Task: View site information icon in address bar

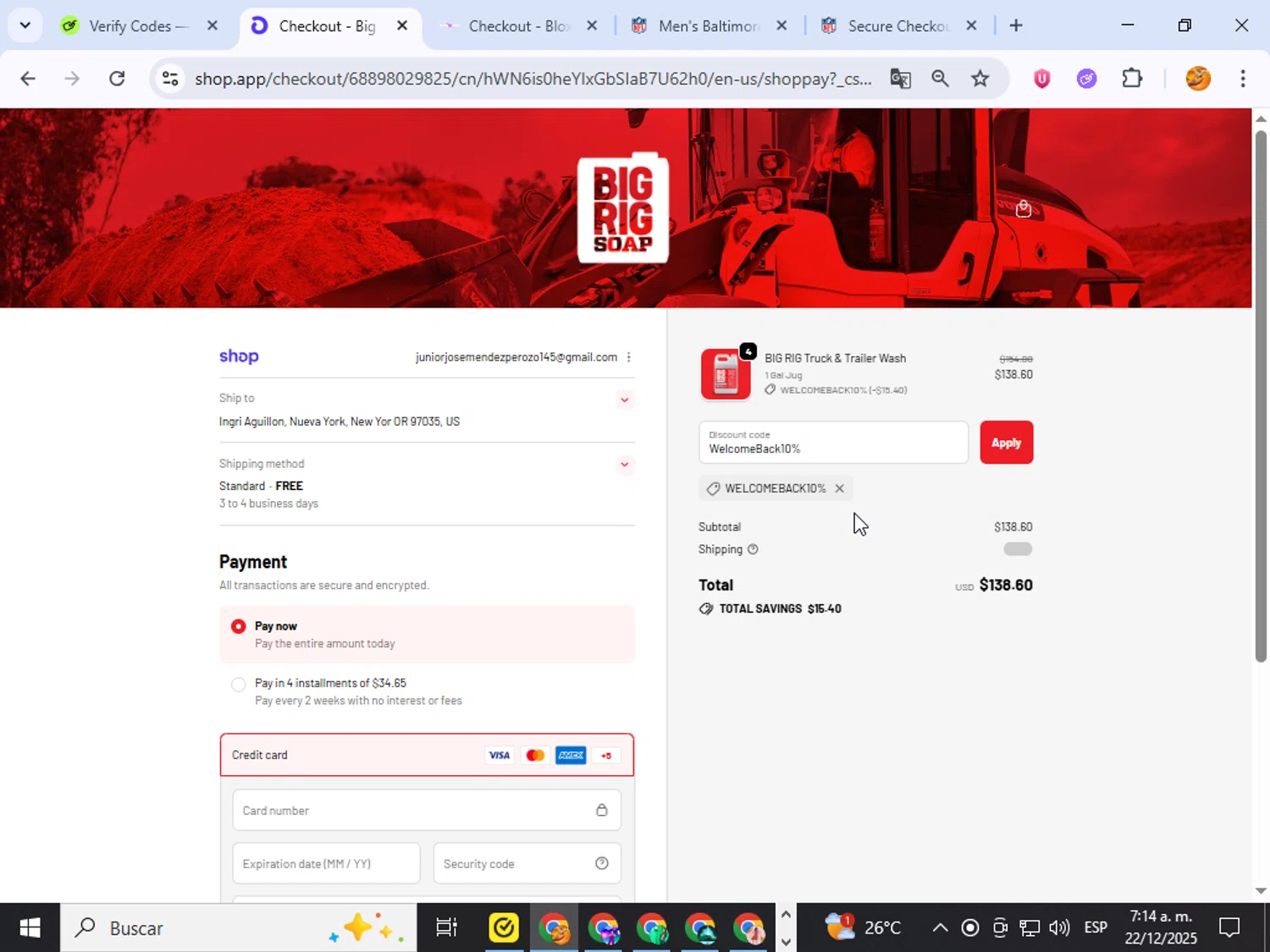Action: [x=170, y=79]
